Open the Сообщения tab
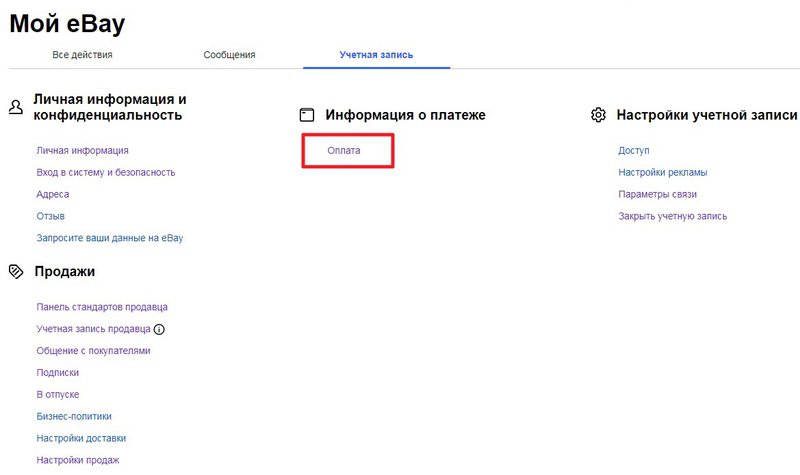Screen dimensions: 800x475 pos(229,55)
